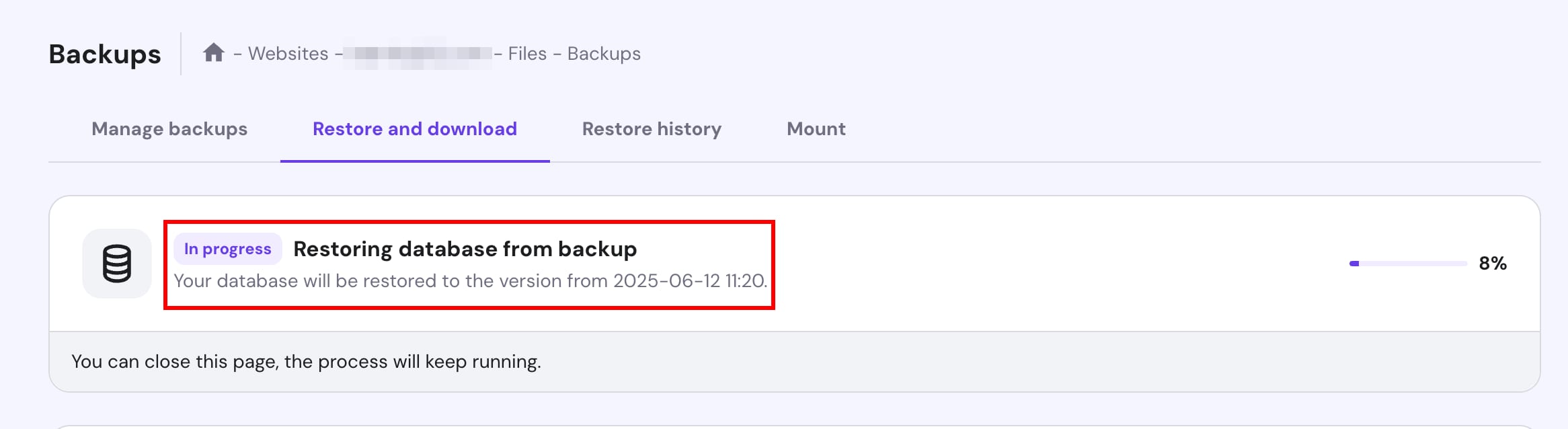This screenshot has height=429, width=1568.
Task: Select the Restore and download tab
Action: tap(415, 129)
